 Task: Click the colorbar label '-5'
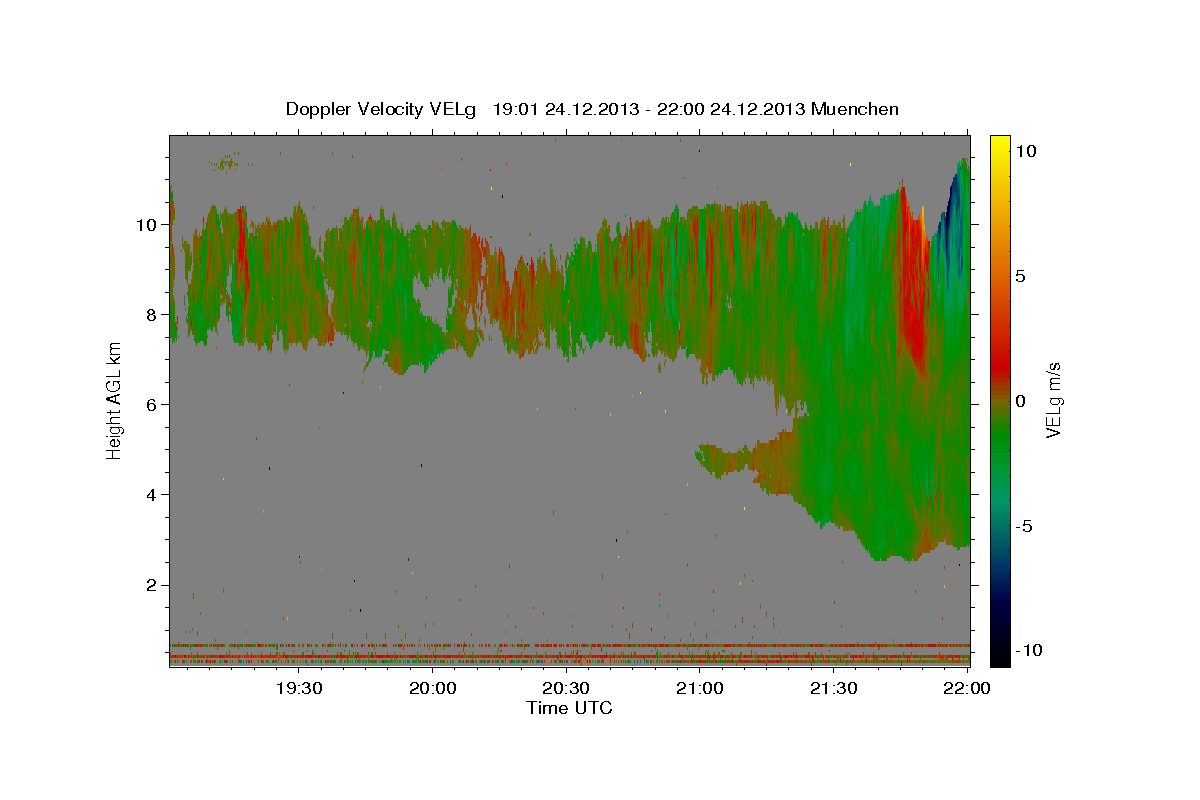1023,526
